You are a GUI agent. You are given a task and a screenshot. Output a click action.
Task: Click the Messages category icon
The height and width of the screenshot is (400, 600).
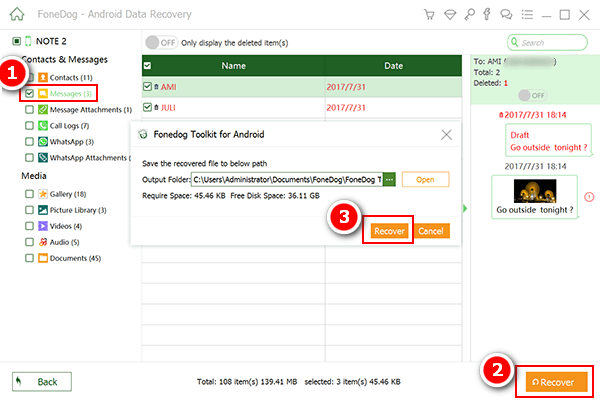tap(43, 94)
